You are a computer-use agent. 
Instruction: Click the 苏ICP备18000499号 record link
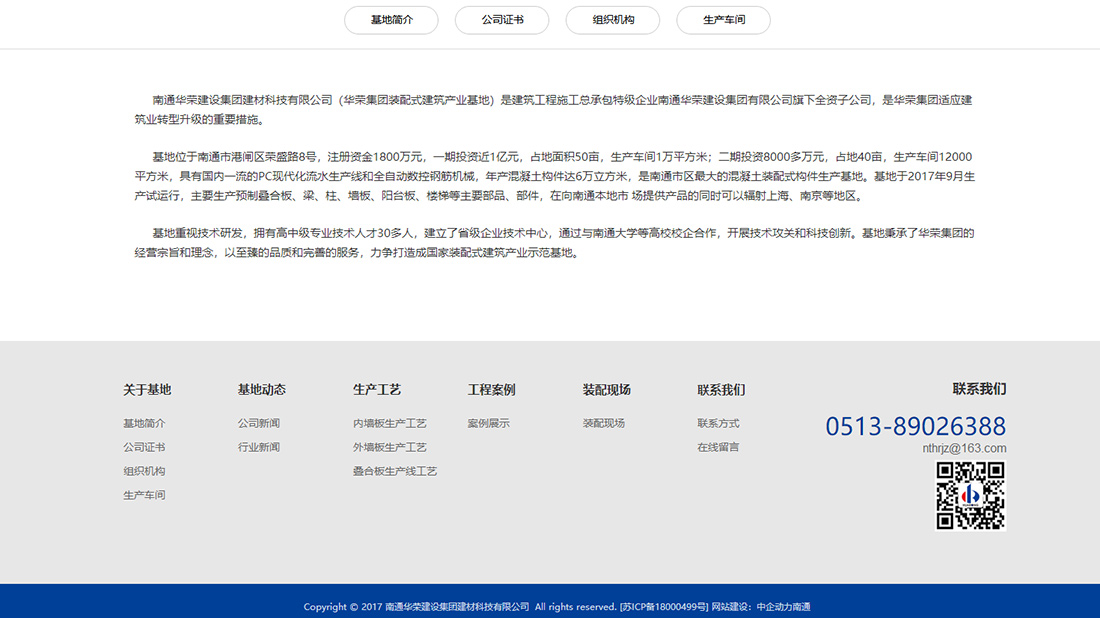pyautogui.click(x=664, y=607)
